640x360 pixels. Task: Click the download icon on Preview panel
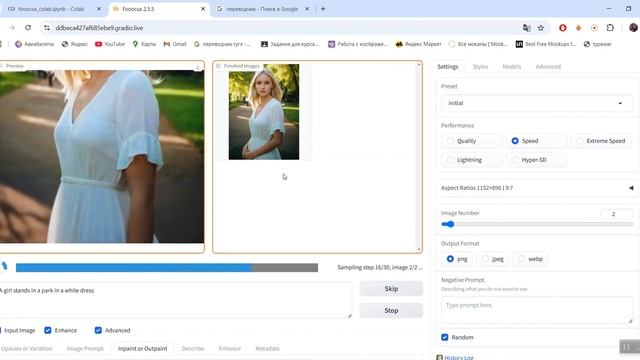pos(198,67)
